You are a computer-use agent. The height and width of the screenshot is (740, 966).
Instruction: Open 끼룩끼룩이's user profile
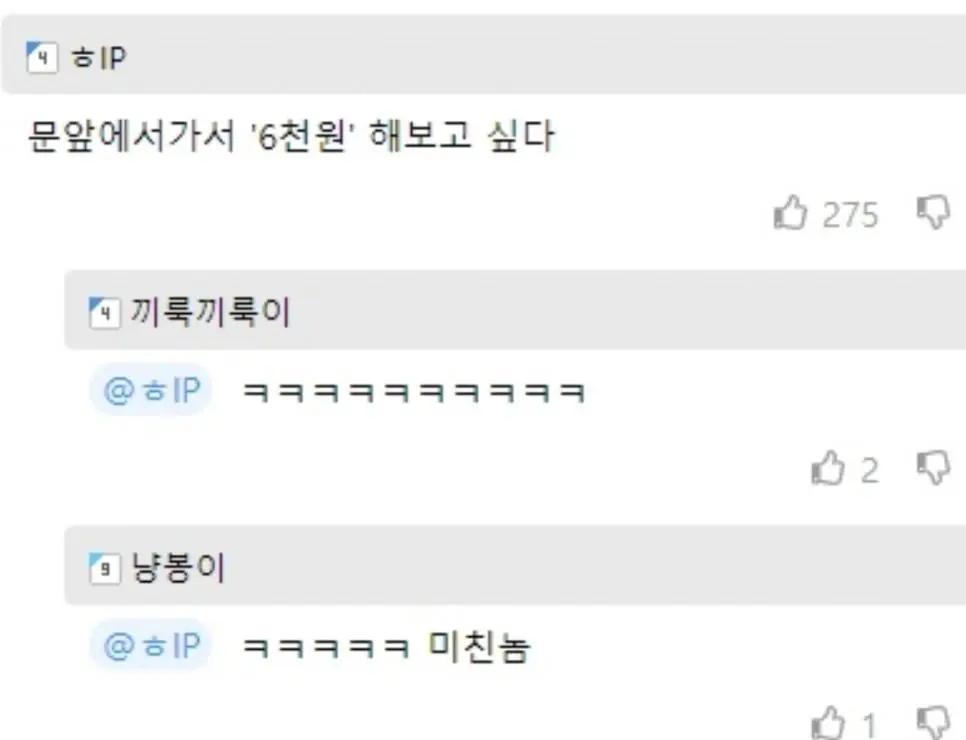[209, 312]
